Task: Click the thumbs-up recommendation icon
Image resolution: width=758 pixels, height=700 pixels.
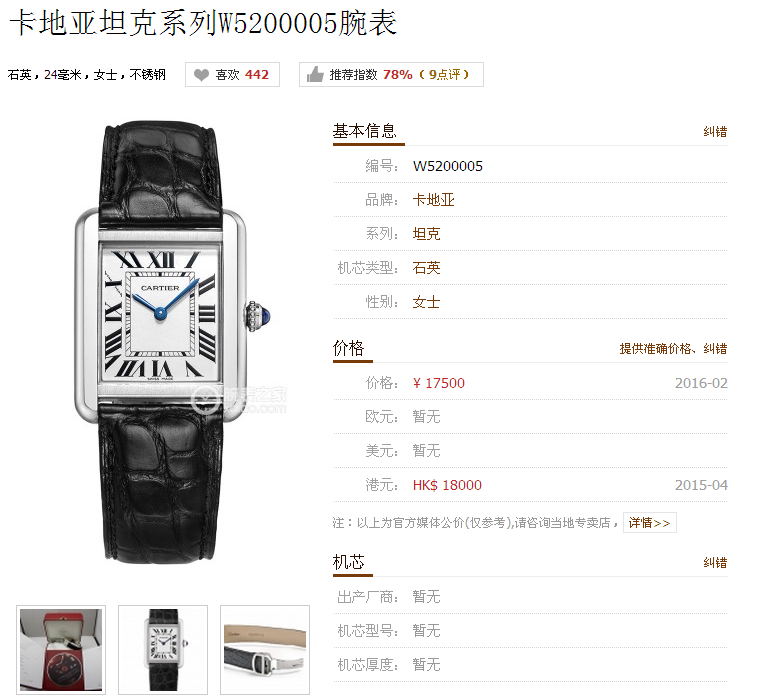Action: 315,74
